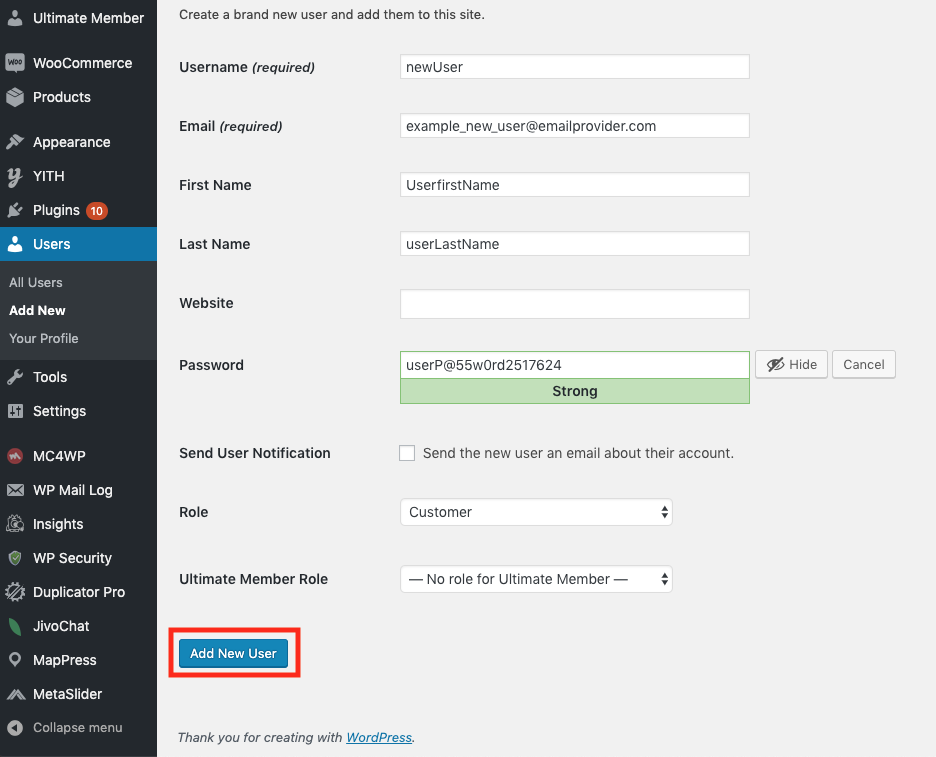Screen dimensions: 936x757
Task: Click the WooCommerce icon in sidebar
Action: (x=15, y=63)
